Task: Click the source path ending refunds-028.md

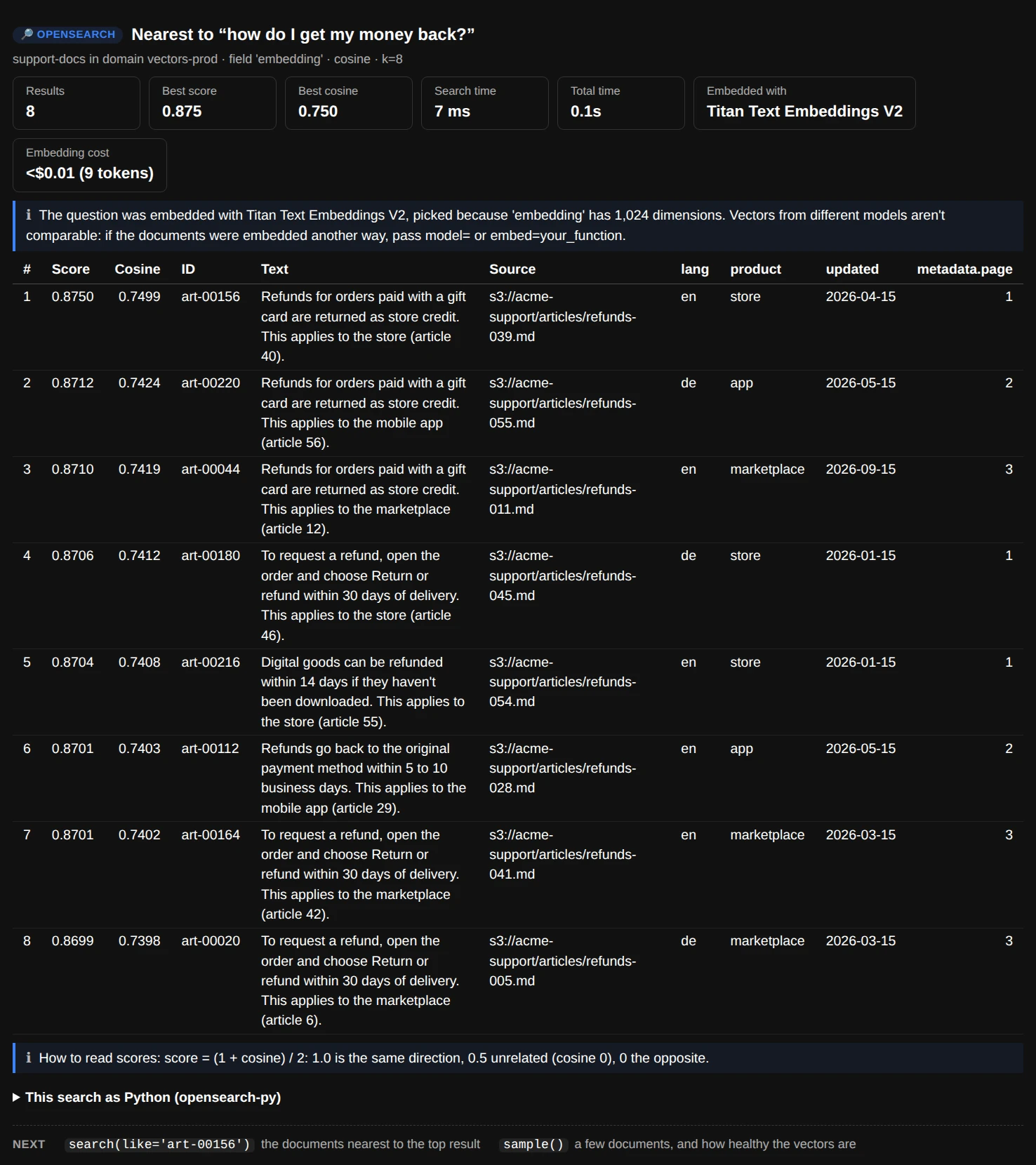Action: tap(563, 768)
